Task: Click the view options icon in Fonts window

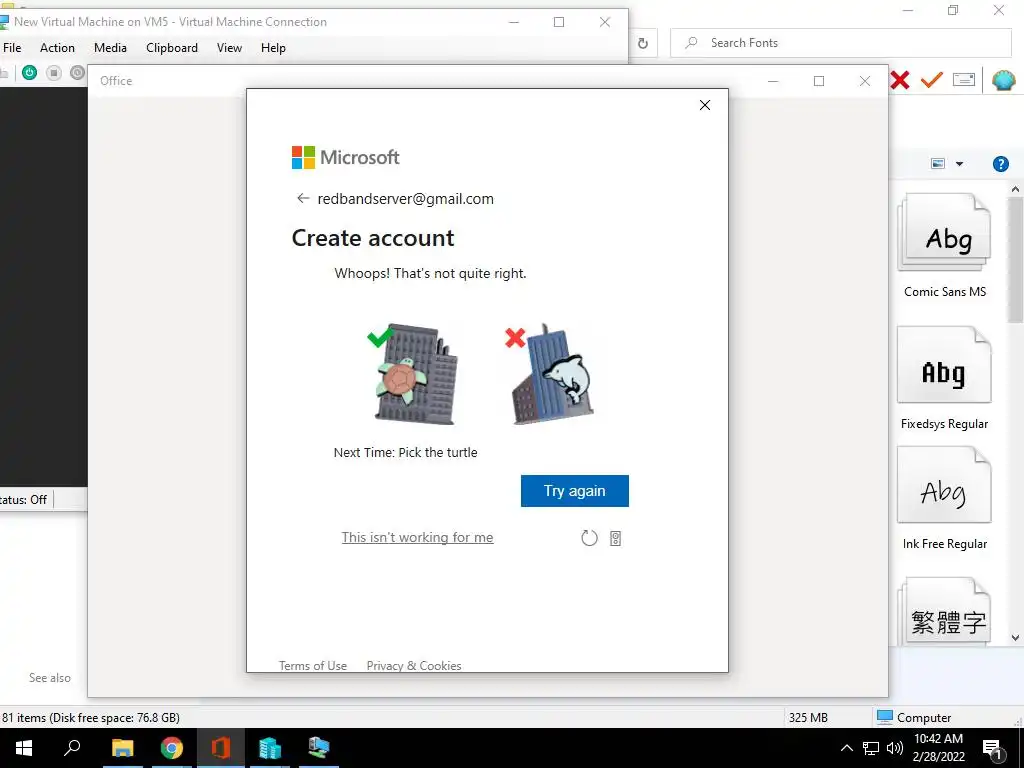Action: (938, 163)
